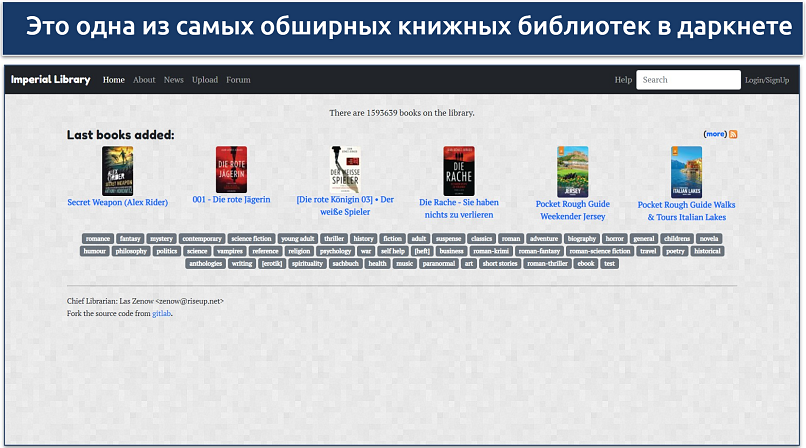This screenshot has width=806, height=448.
Task: Open the Die Rache book cover
Action: click(459, 171)
